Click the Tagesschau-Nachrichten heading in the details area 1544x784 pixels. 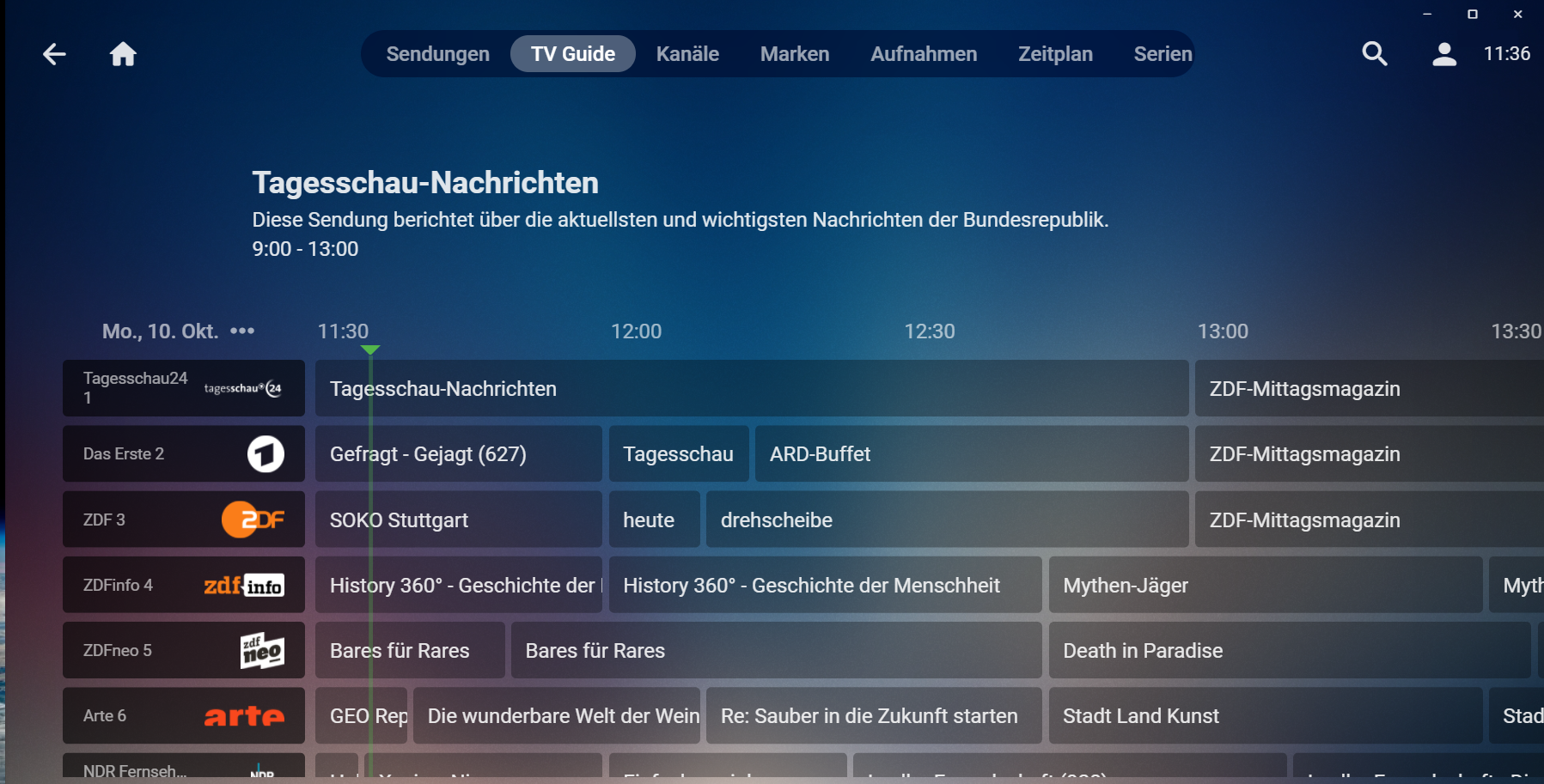click(425, 183)
